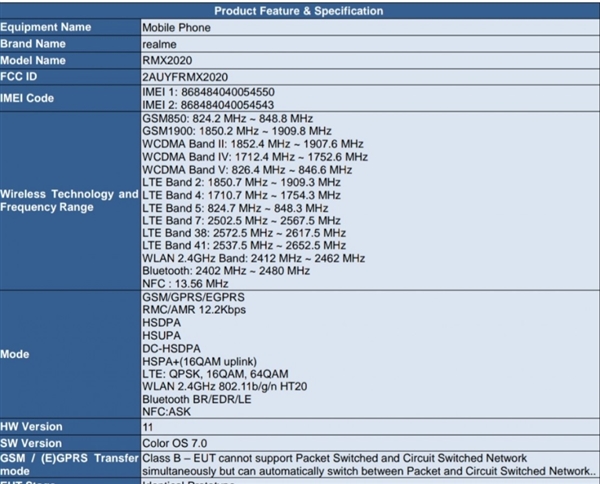
Task: Select the 'Bluetooth: 2402 MHz ~ 2480 MHz' line
Action: pyautogui.click(x=226, y=271)
